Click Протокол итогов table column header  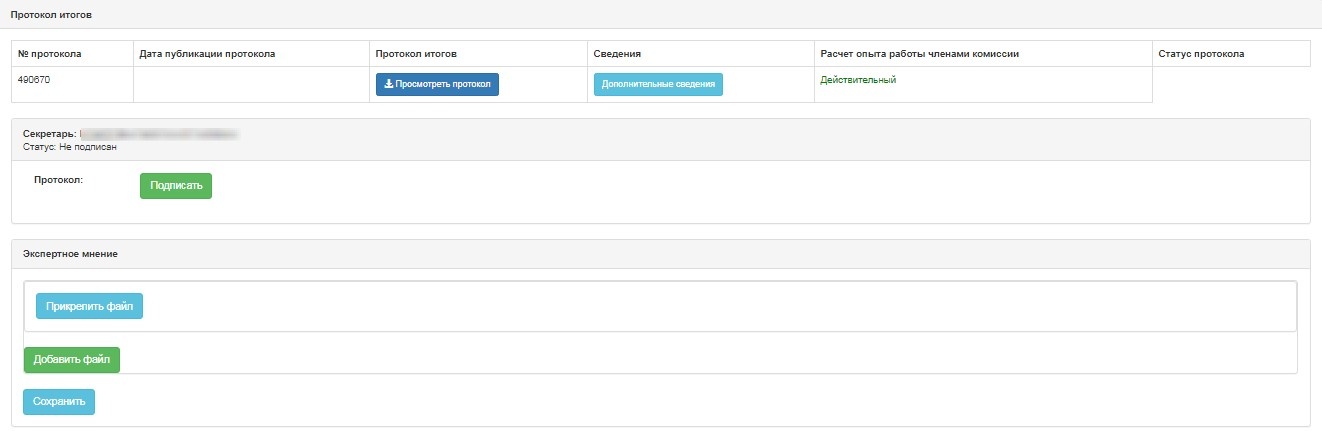(x=416, y=53)
